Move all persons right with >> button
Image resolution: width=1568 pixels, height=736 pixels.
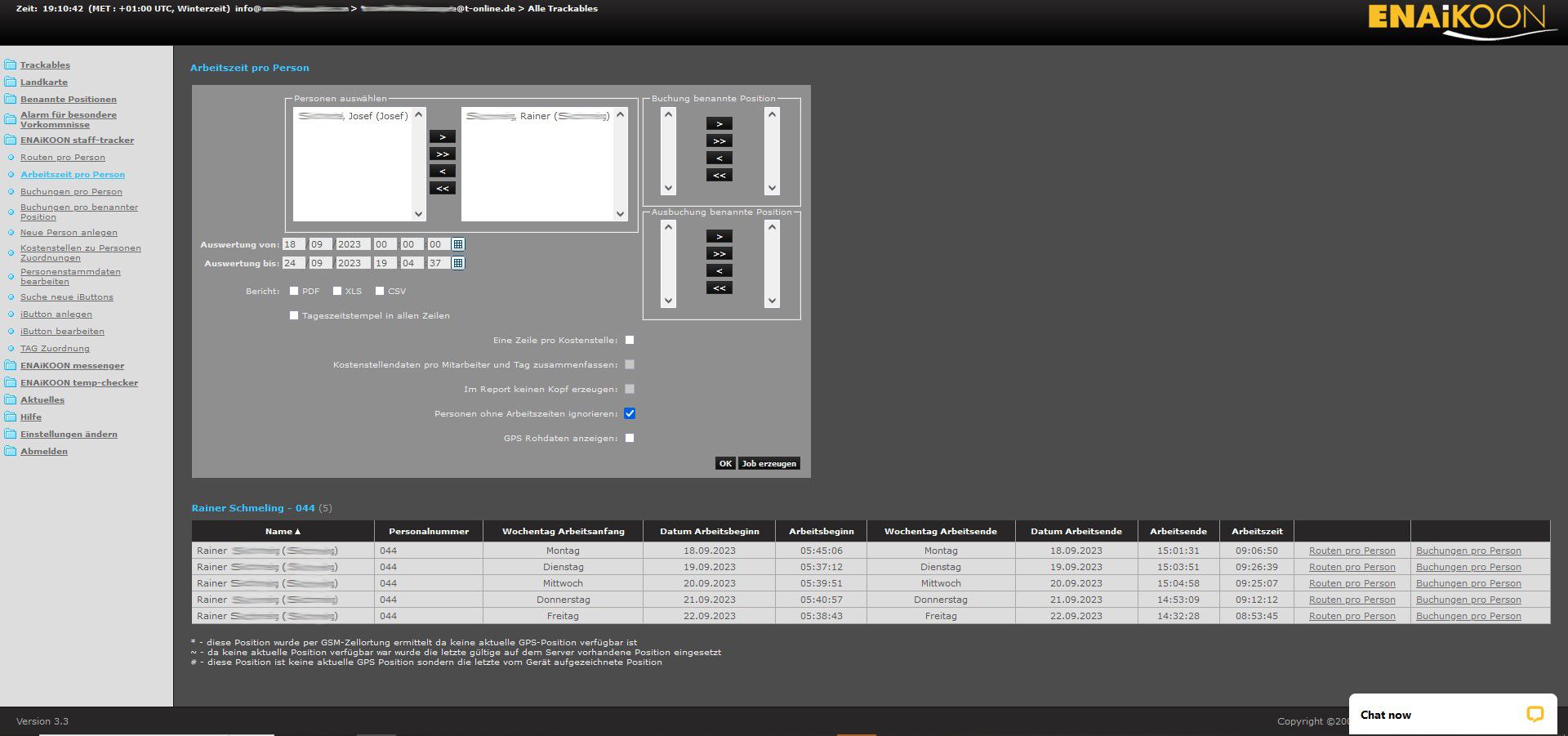tap(442, 154)
